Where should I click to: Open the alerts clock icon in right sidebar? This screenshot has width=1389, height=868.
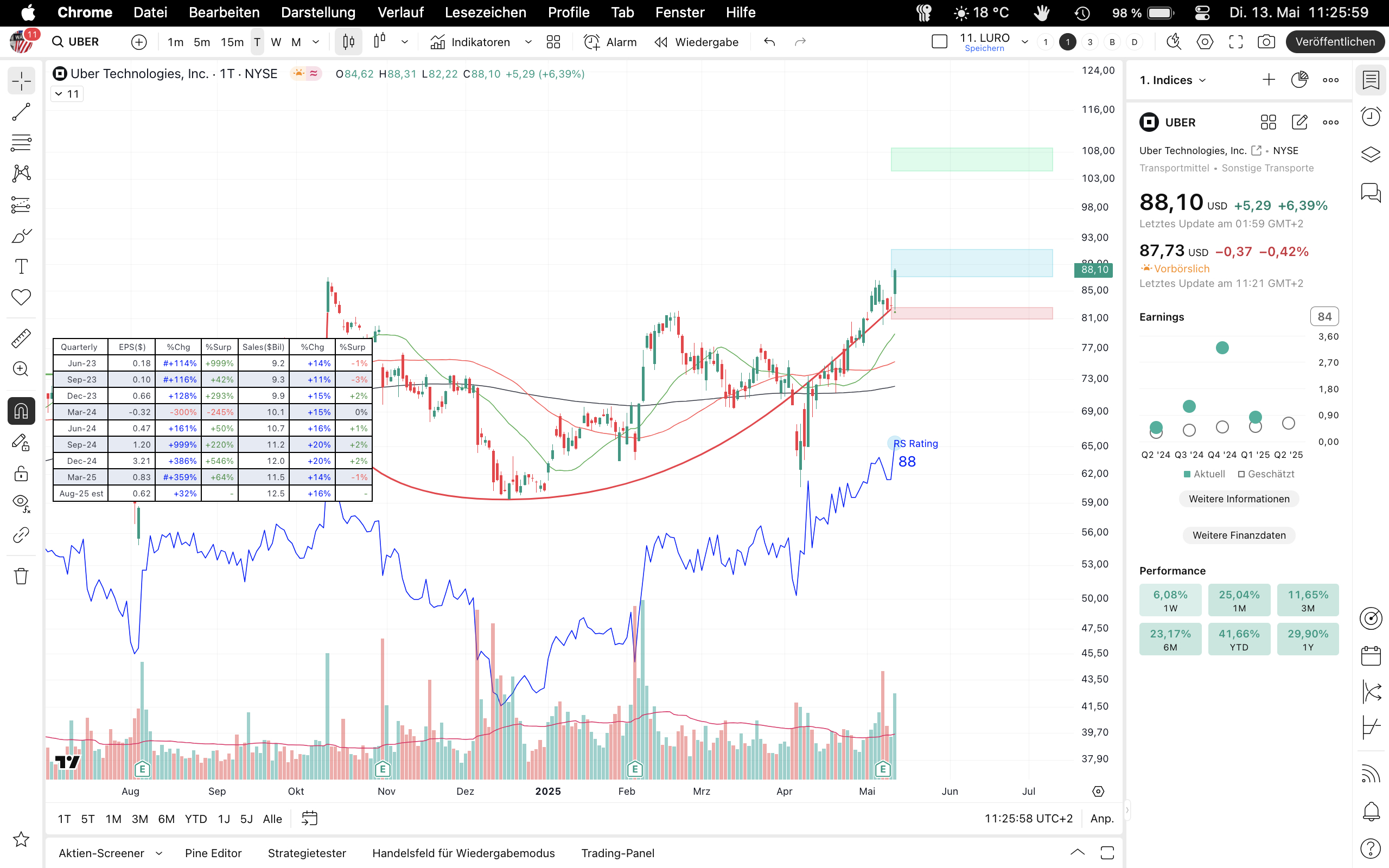point(1371,117)
